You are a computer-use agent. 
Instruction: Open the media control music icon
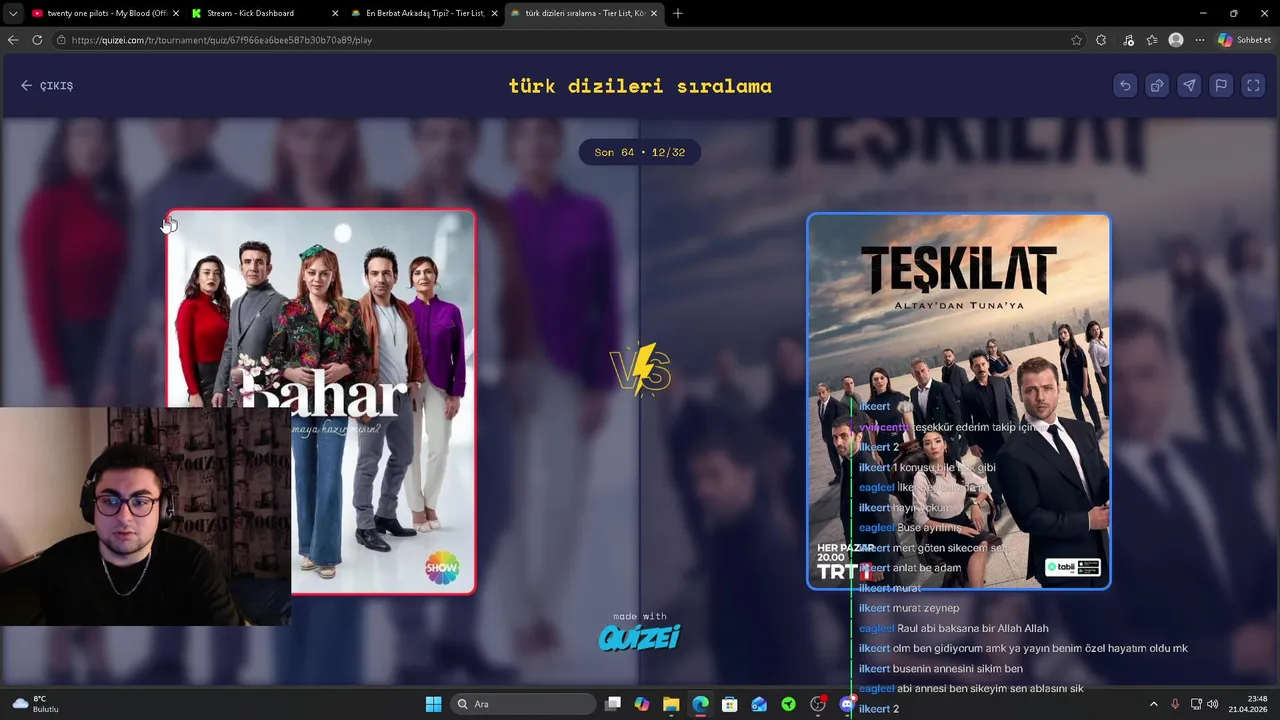[x=1128, y=40]
